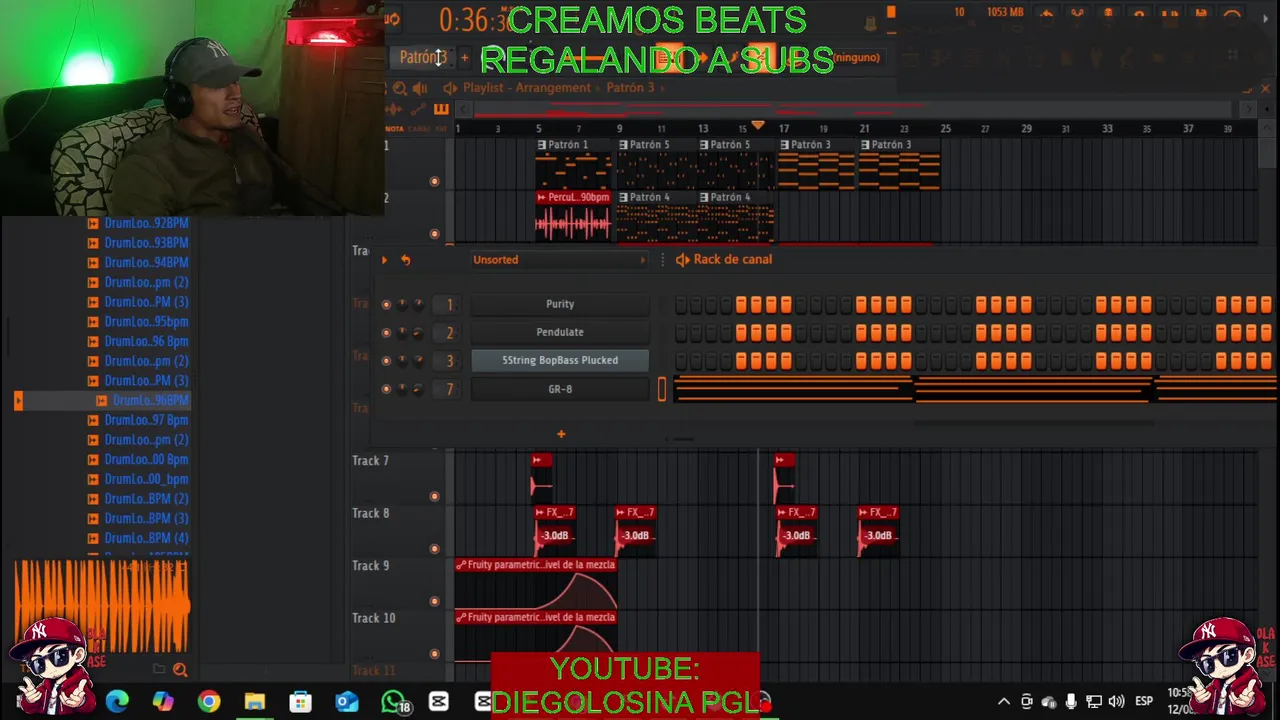Open the Pendulate channel instrument
Viewport: 1280px width, 720px height.
(x=560, y=332)
